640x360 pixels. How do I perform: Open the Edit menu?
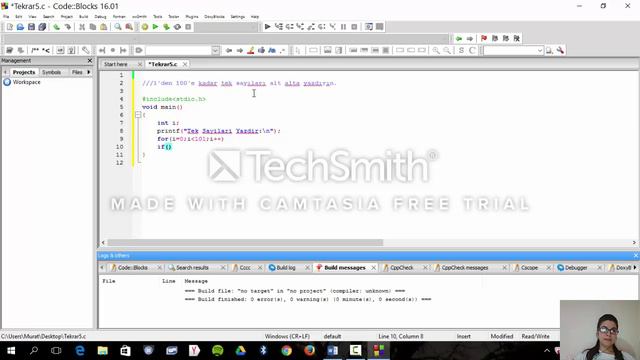19,17
